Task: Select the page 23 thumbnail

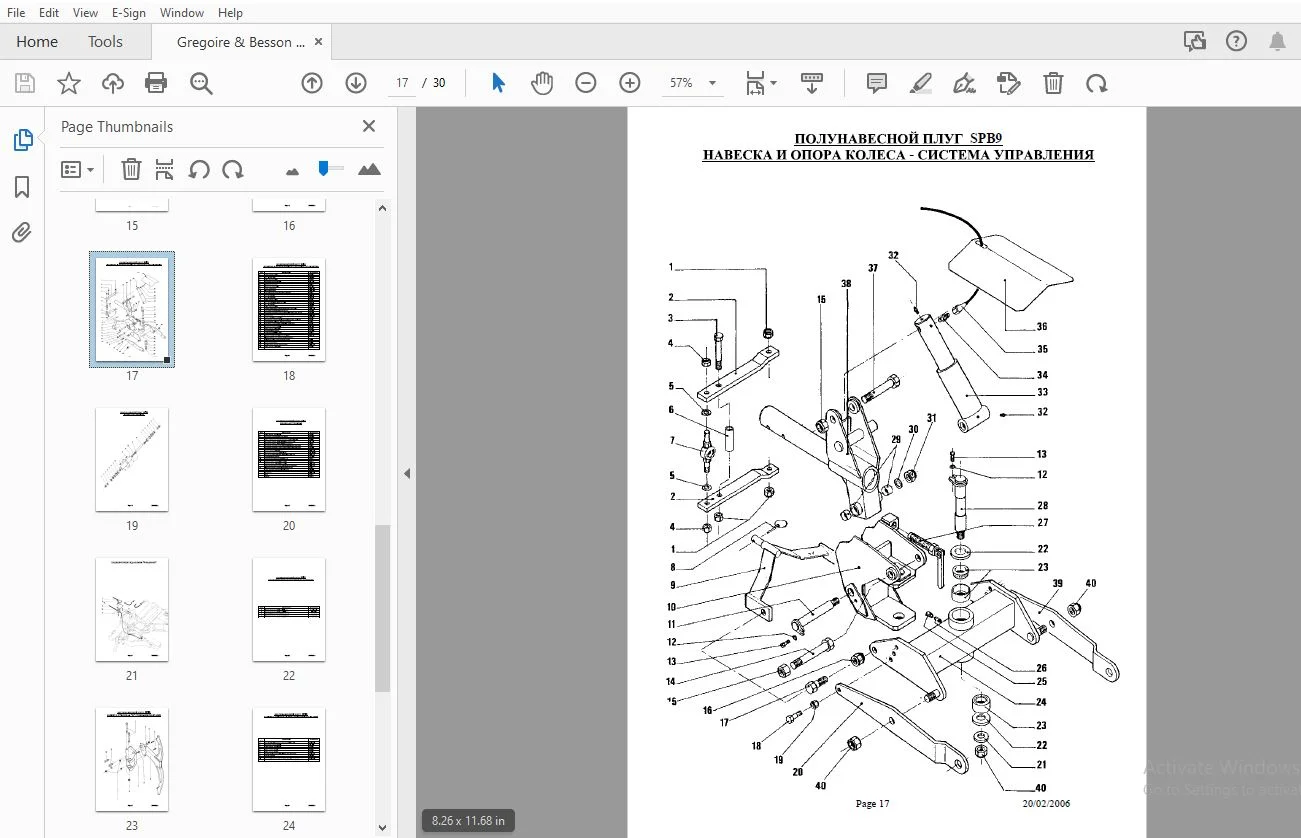Action: click(x=132, y=759)
